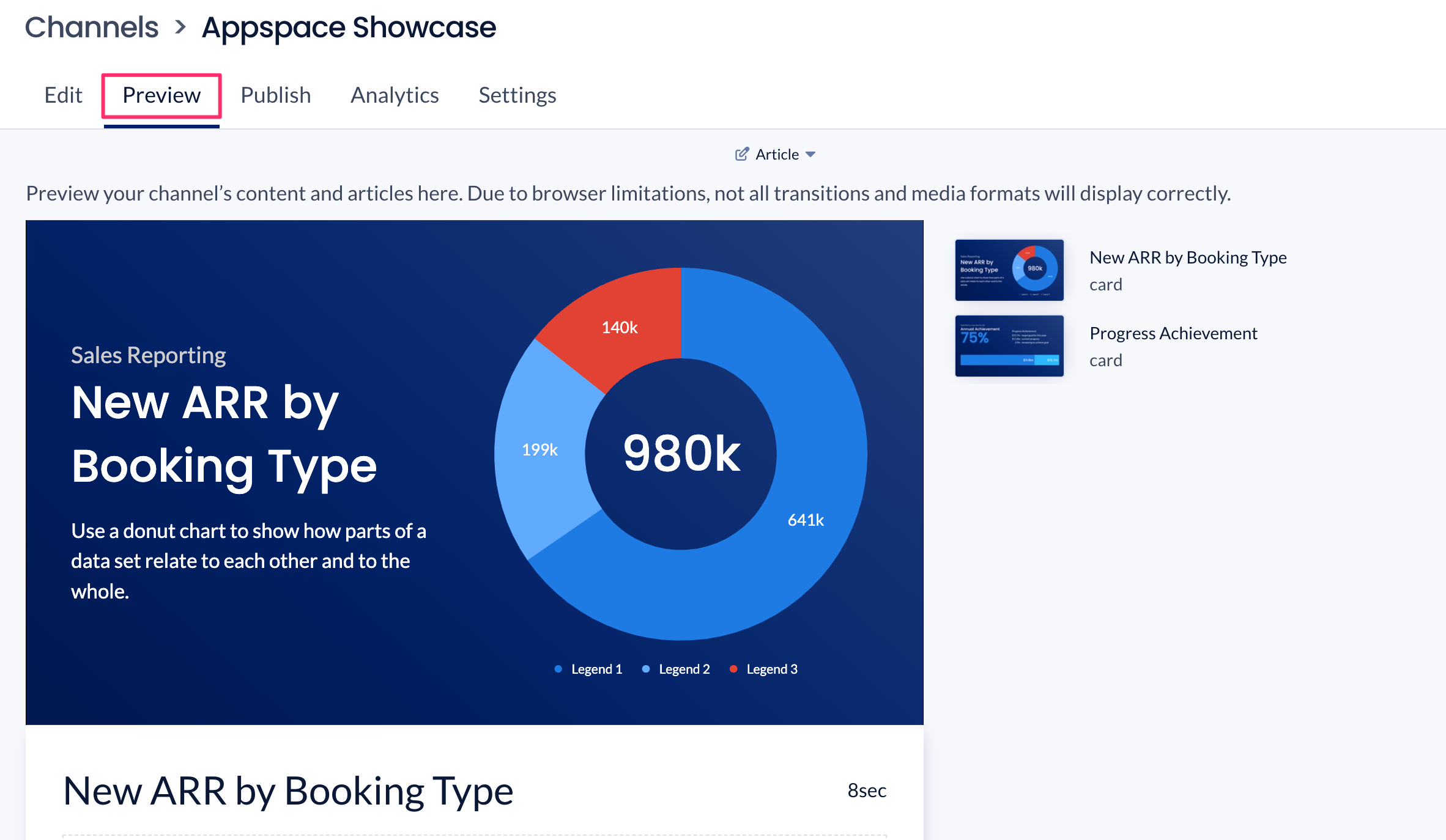Open the Progress Achievement thumbnail
The width and height of the screenshot is (1446, 840).
point(1009,346)
